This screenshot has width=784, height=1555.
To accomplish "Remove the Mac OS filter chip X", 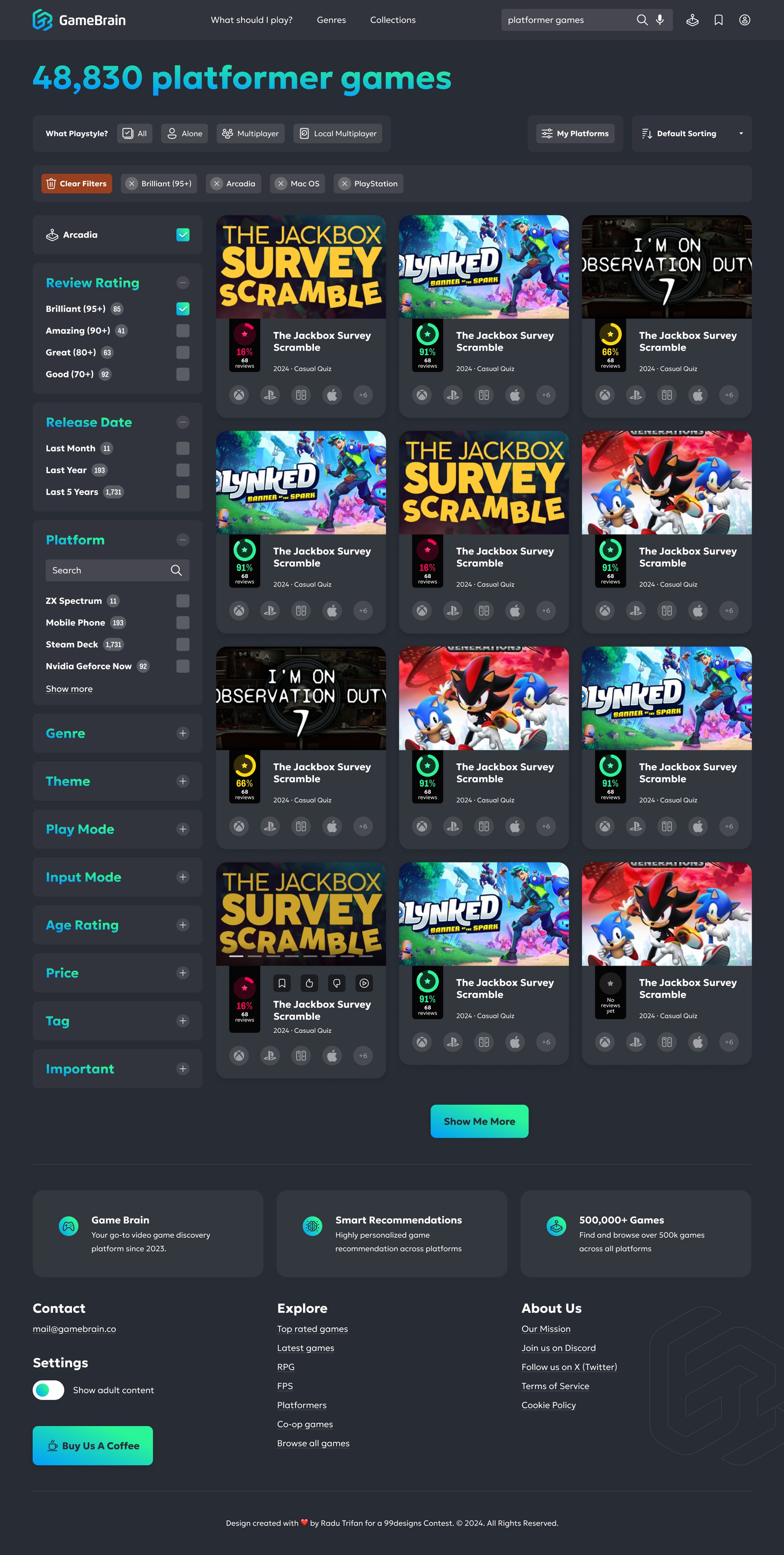I will pos(281,183).
